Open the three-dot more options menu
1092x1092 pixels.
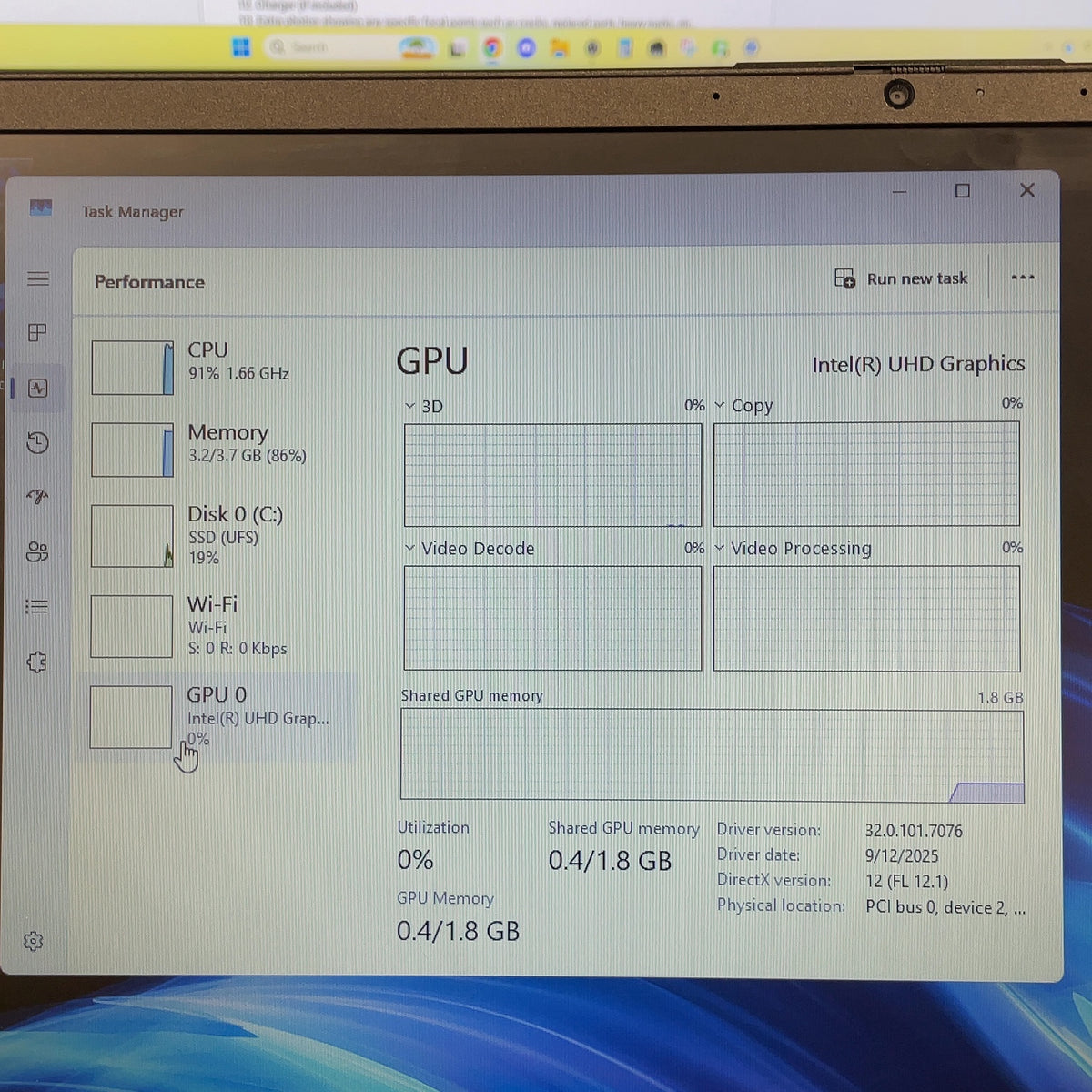point(1023,278)
